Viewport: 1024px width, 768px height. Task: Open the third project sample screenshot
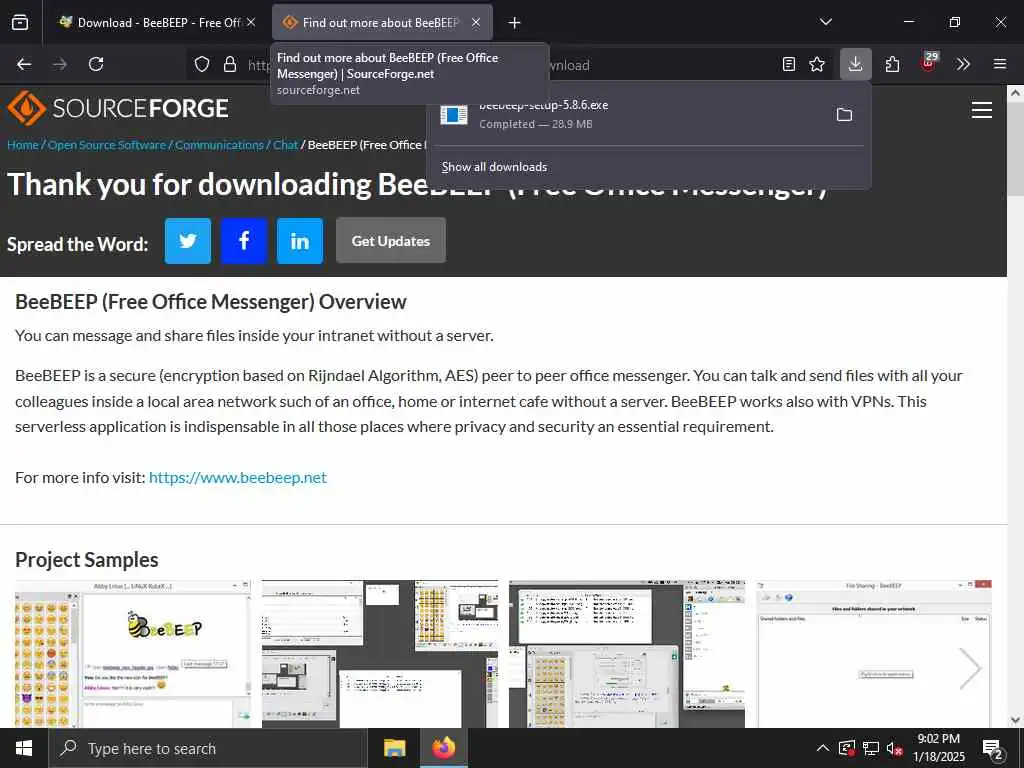click(x=627, y=654)
